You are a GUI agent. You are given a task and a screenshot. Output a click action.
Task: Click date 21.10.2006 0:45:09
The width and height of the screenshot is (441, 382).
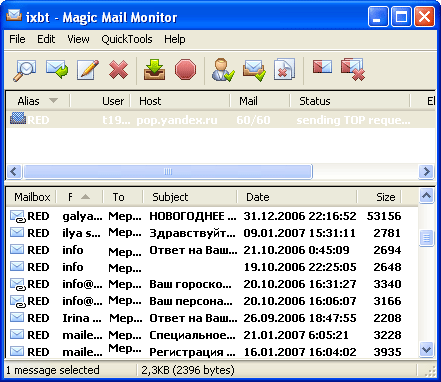(x=296, y=250)
